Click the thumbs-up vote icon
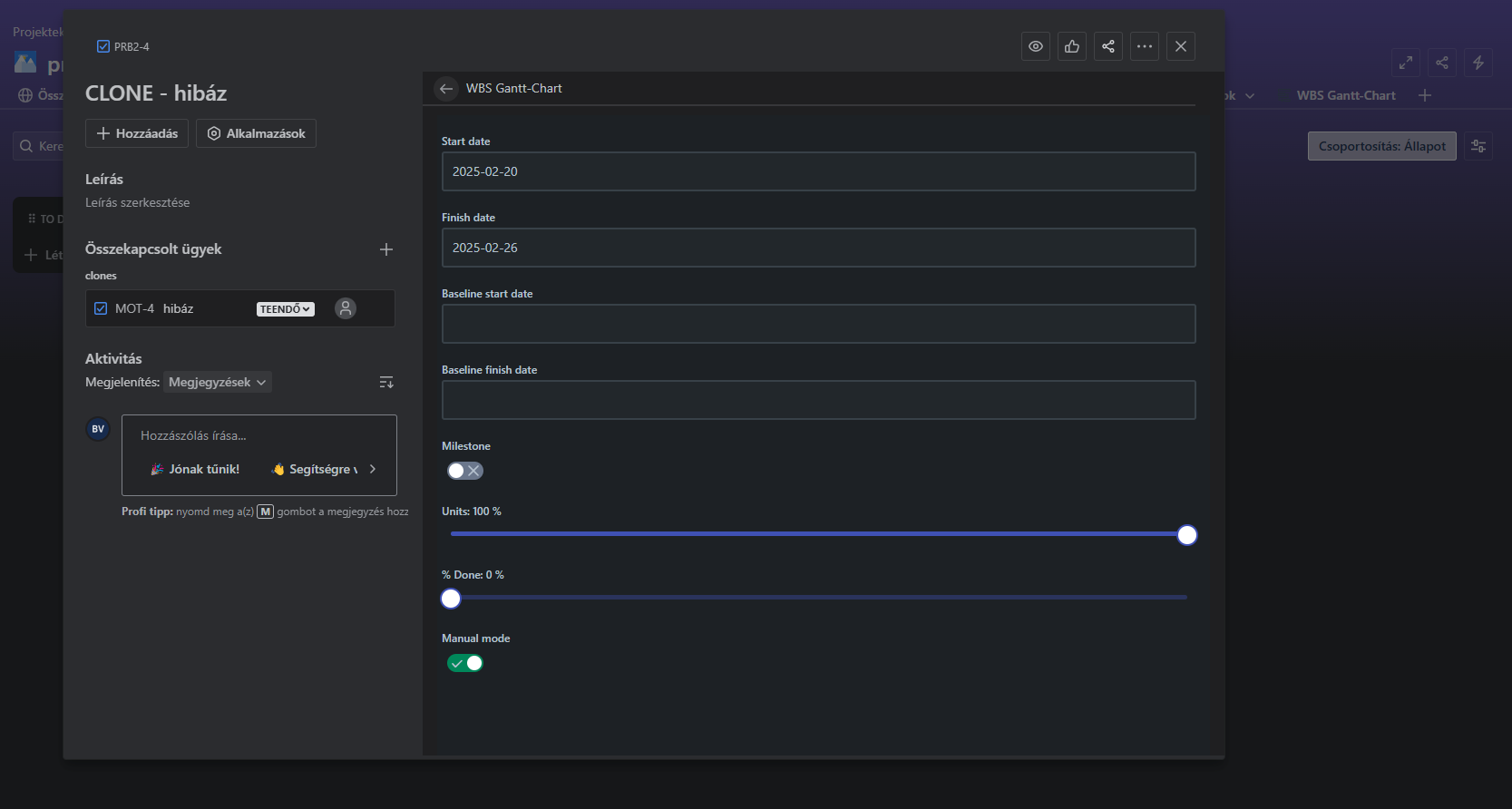 point(1072,46)
